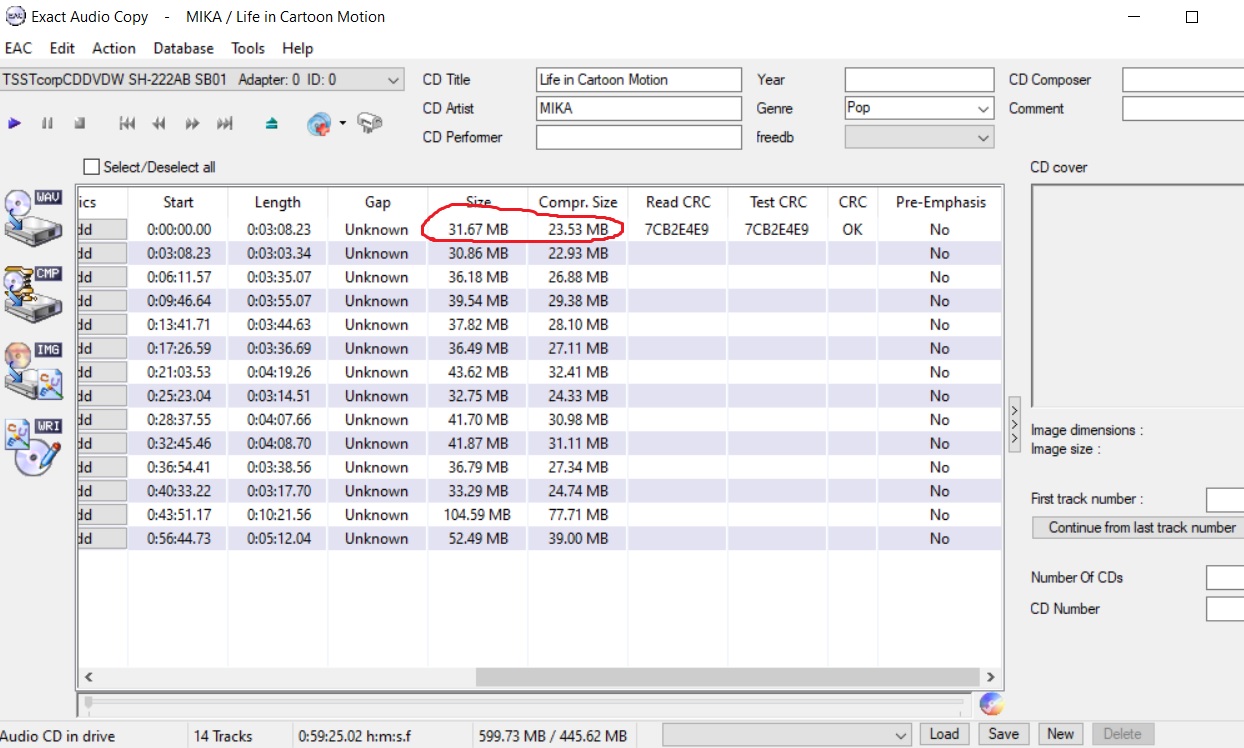Click the Test CRC column header
Viewport: 1244px width, 748px height.
777,202
